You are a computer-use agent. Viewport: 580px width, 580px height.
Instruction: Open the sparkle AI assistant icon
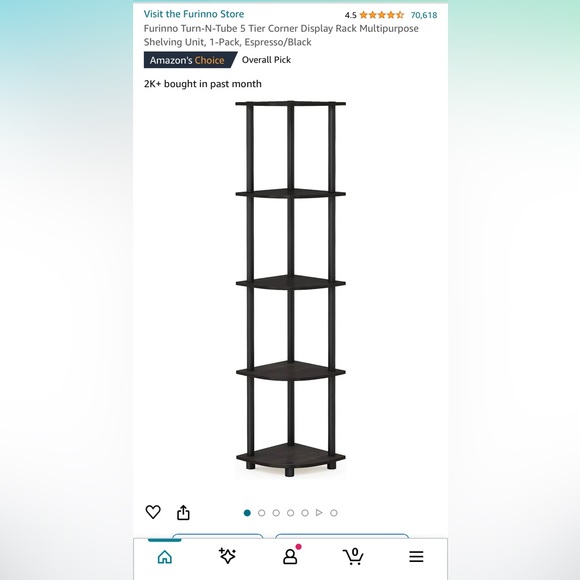click(x=227, y=556)
